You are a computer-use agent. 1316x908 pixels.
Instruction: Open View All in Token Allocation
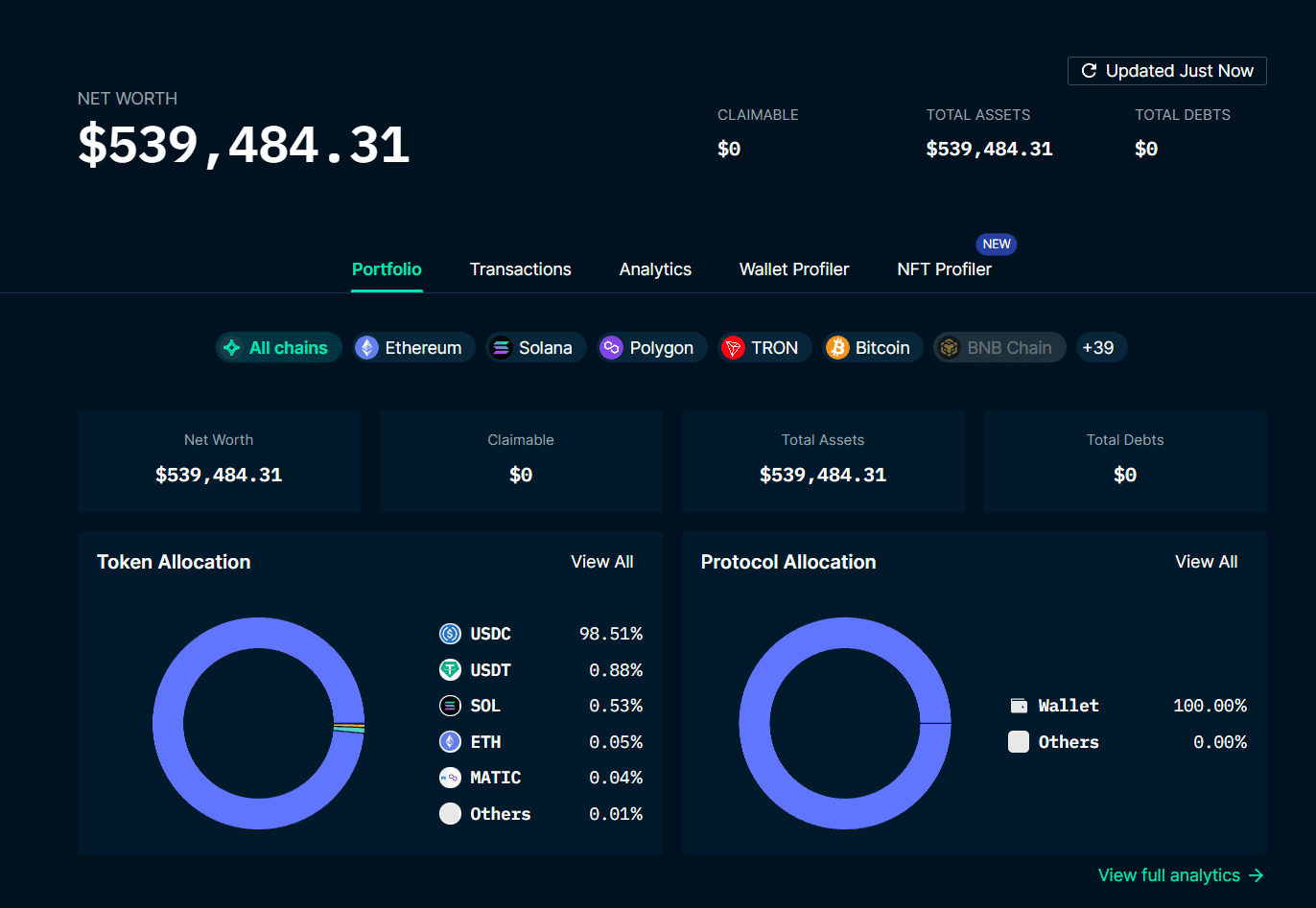coord(601,562)
